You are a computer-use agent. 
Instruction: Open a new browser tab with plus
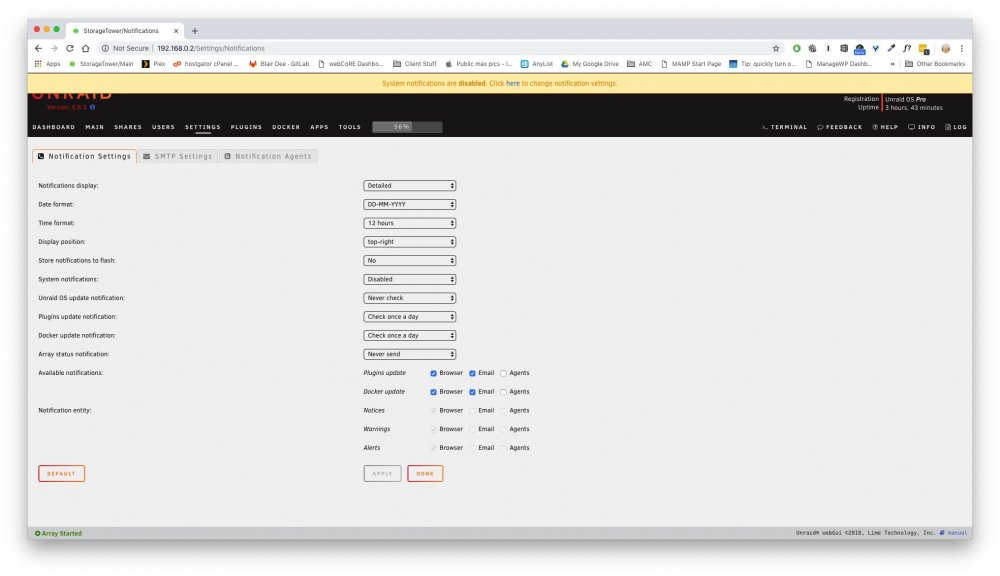[x=195, y=31]
